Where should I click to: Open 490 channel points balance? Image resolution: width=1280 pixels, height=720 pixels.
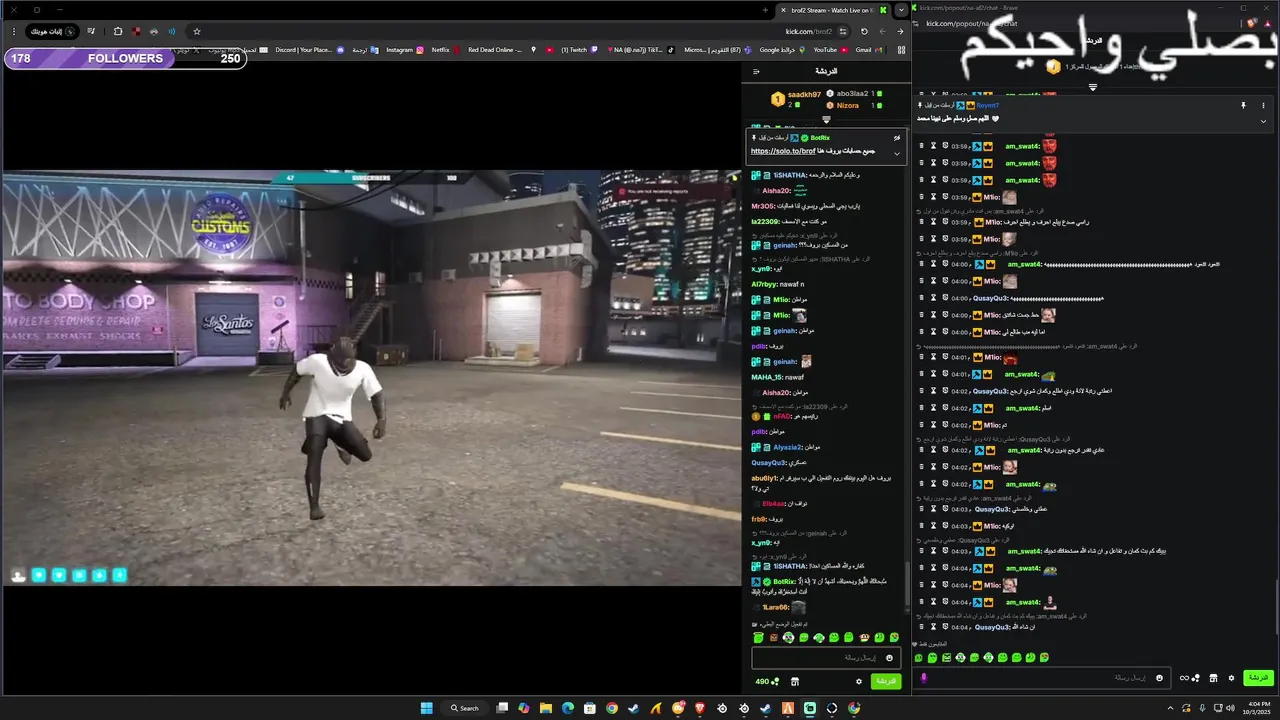767,681
